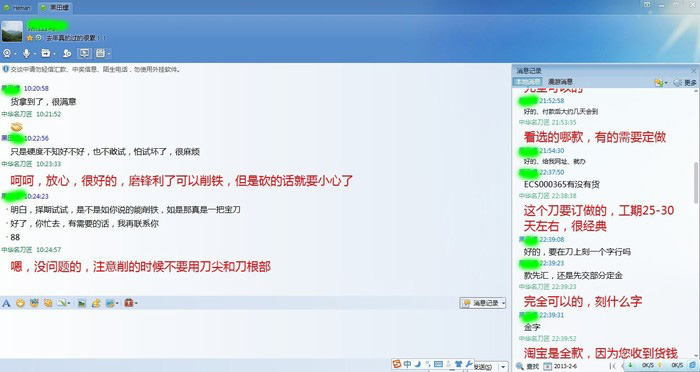Open the send file folder icon

click(x=46, y=54)
